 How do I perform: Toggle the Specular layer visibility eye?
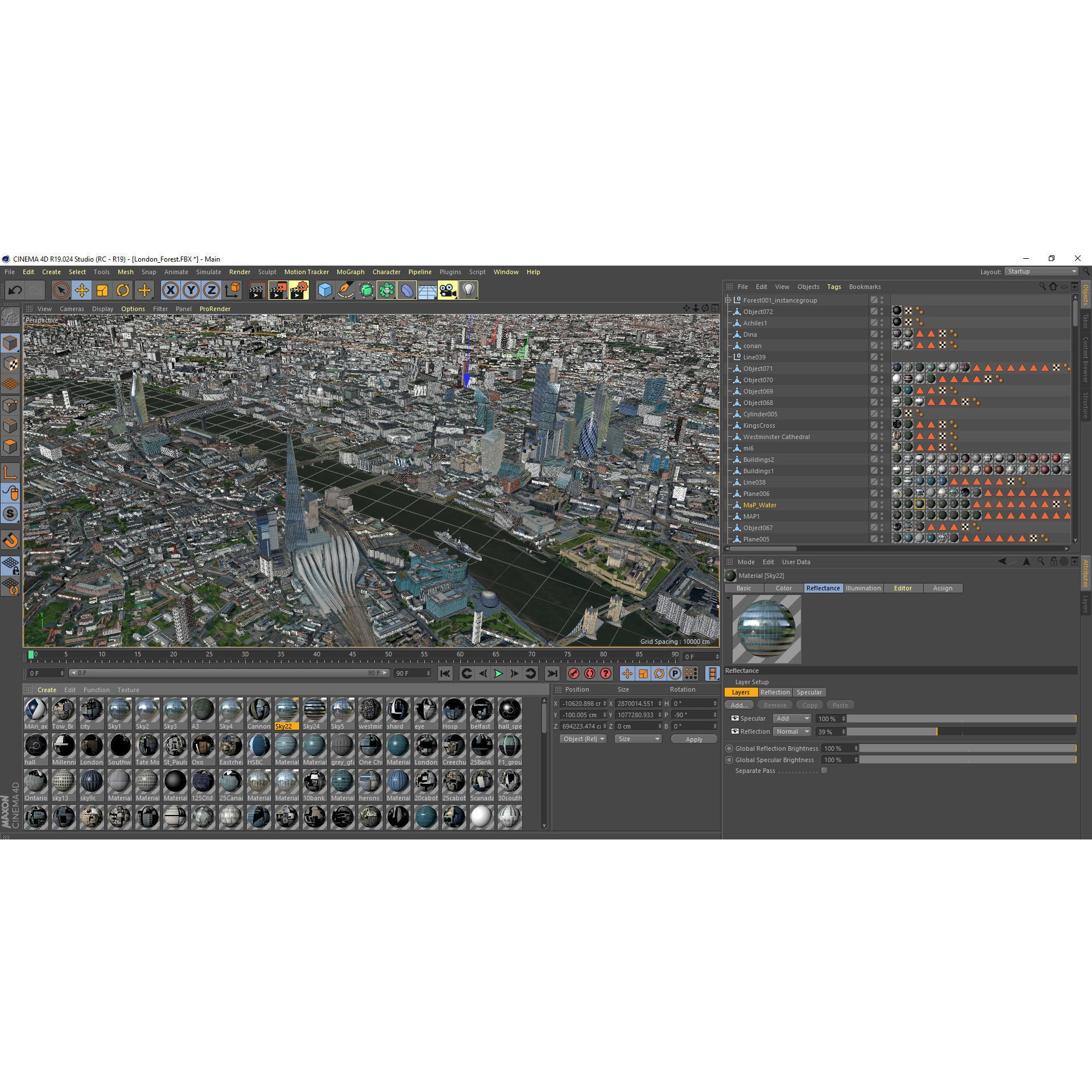[735, 718]
